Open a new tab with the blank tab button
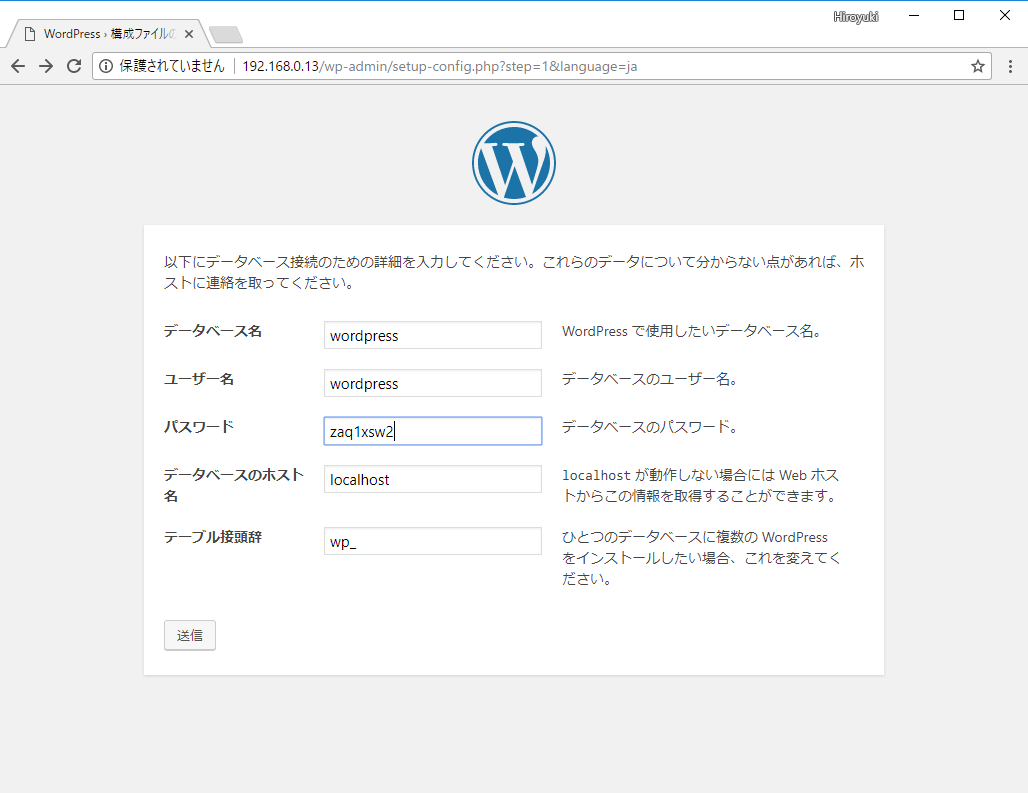 pyautogui.click(x=226, y=35)
